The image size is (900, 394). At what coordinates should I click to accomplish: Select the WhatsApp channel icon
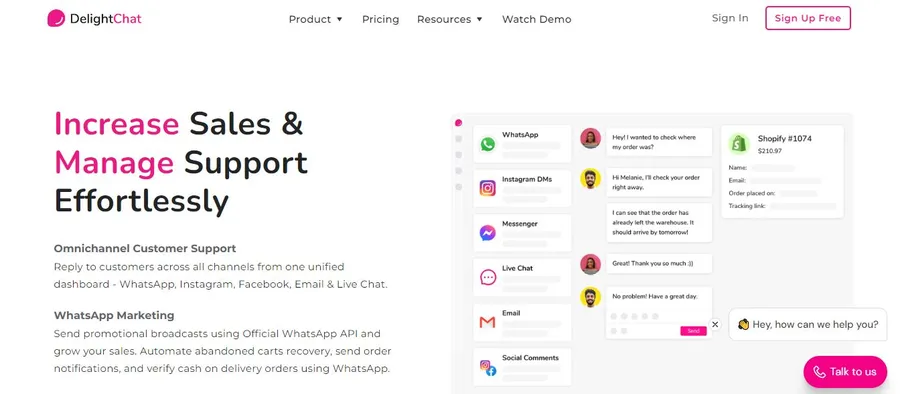click(487, 144)
